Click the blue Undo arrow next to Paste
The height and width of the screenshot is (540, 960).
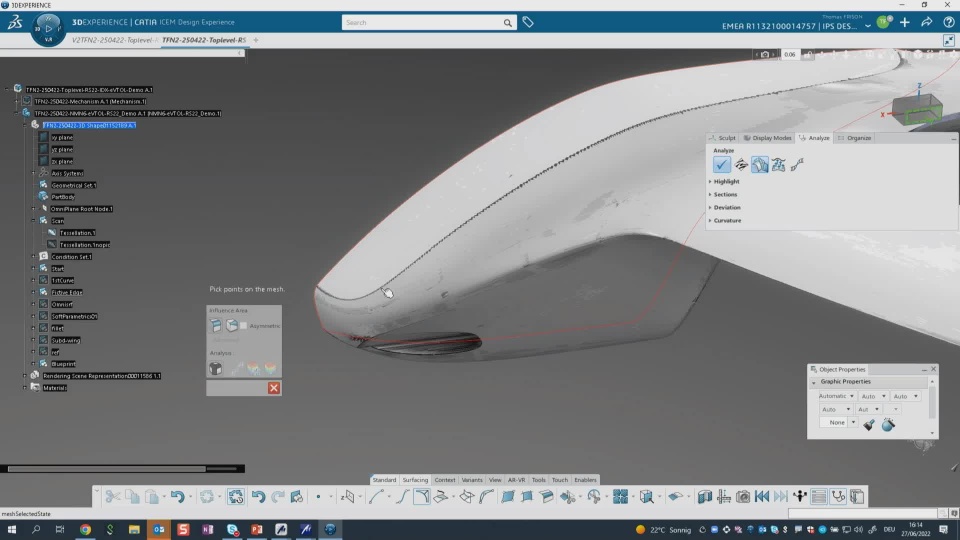(178, 497)
